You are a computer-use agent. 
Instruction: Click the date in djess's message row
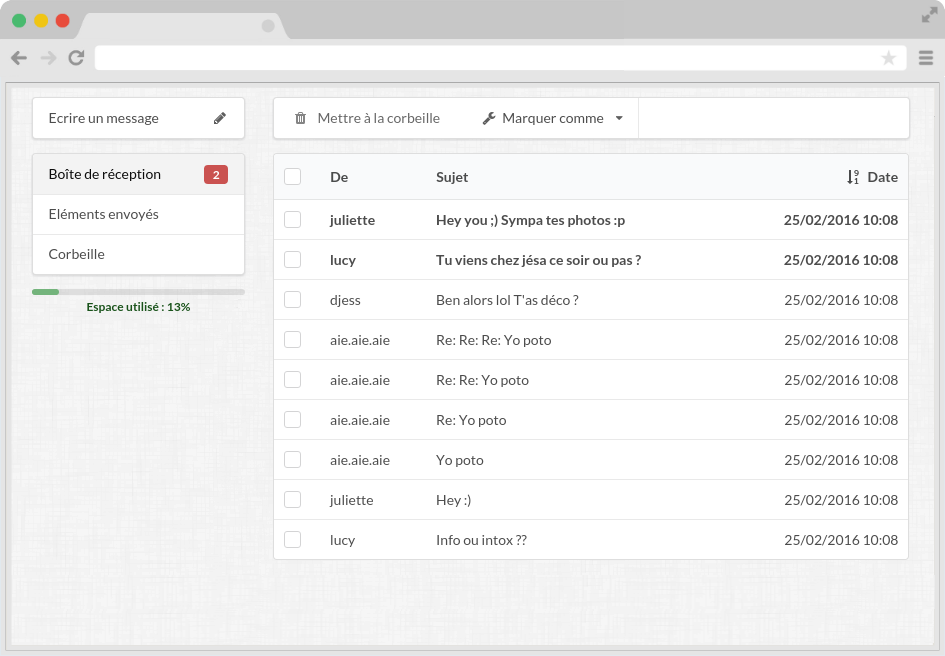tap(841, 300)
